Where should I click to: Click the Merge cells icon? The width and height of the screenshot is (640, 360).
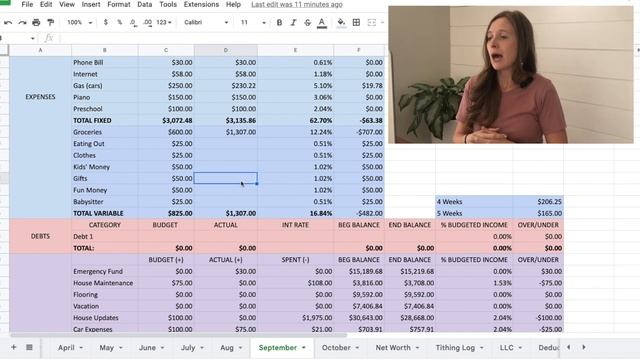(x=371, y=22)
